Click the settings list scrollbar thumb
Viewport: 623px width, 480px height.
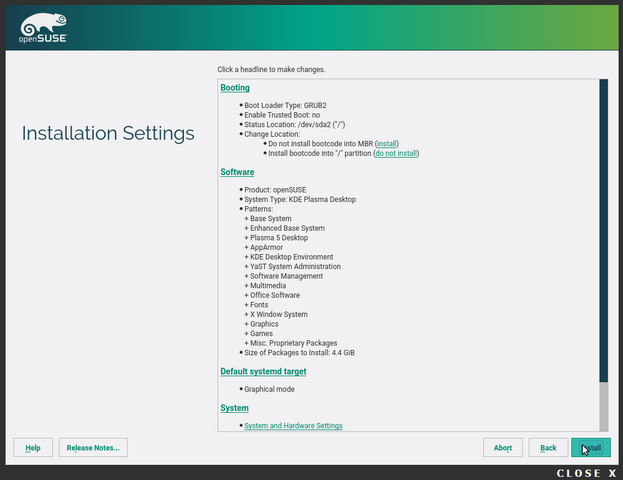604,230
